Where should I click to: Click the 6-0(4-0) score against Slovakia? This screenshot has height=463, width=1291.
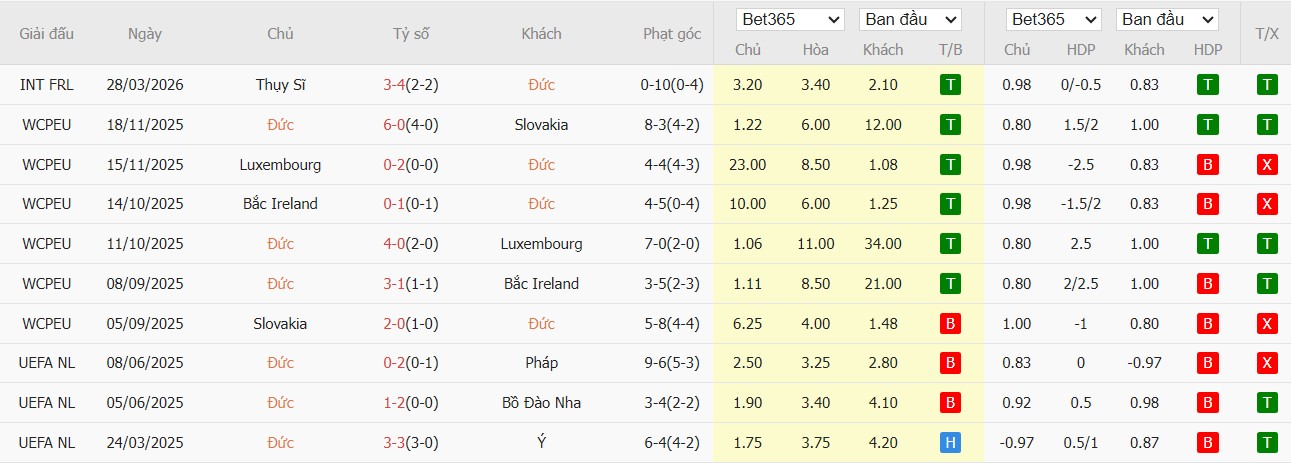pos(410,125)
